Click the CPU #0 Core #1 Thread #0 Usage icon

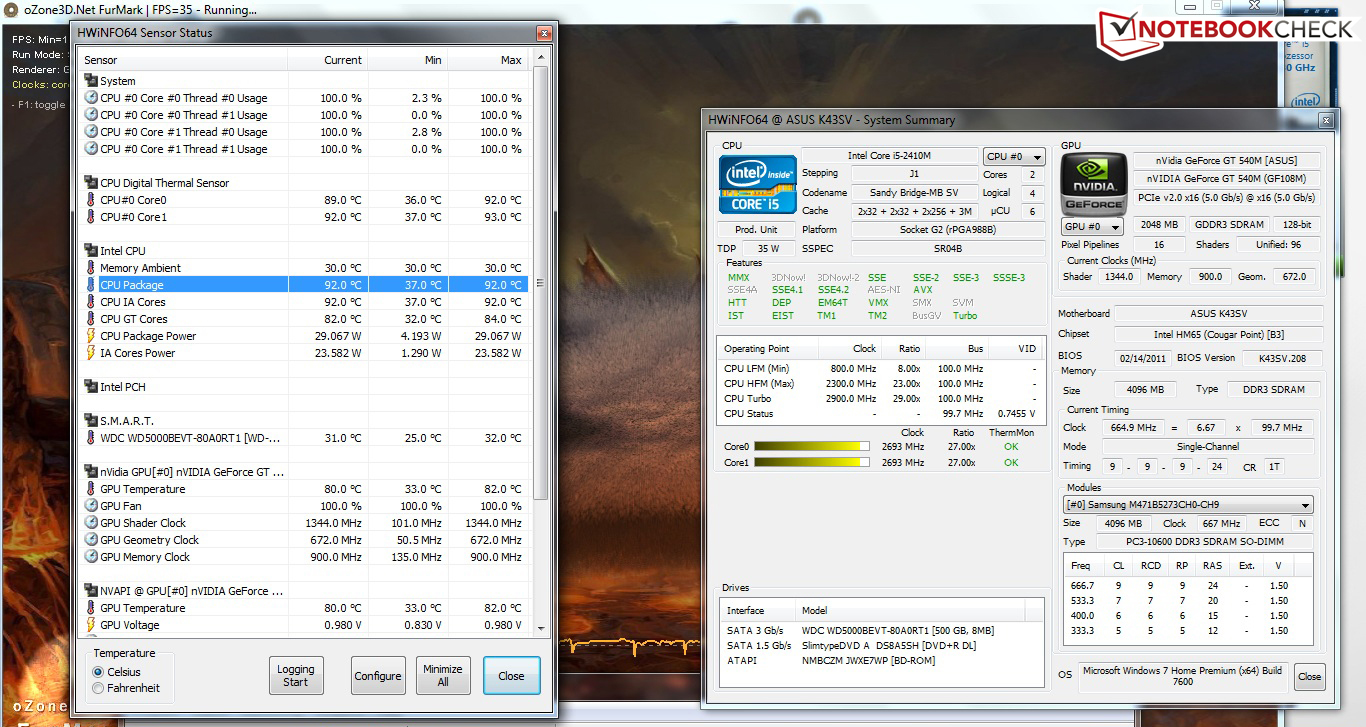pos(91,132)
